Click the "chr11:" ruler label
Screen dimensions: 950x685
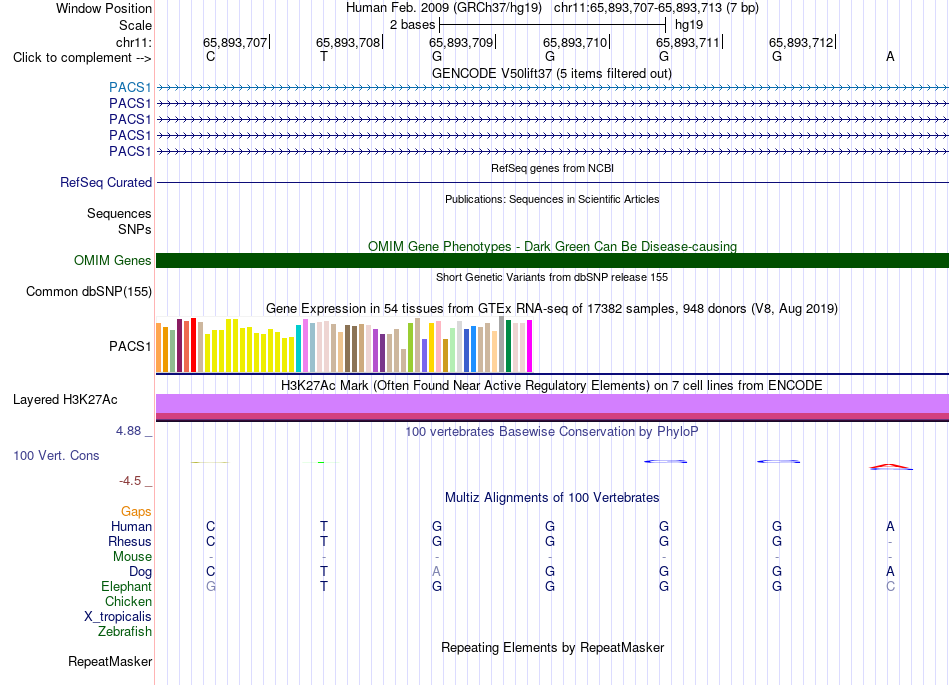(x=134, y=42)
